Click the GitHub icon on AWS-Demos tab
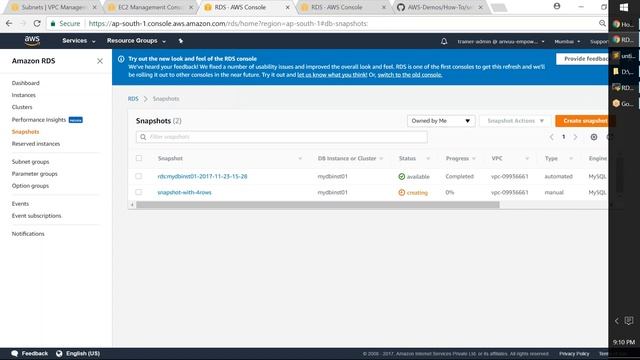This screenshot has width=640, height=360. [x=401, y=7]
